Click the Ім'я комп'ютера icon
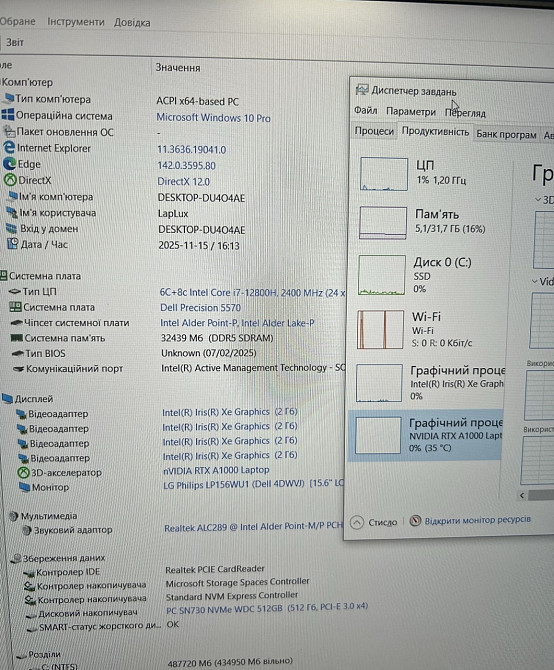Screen dimensions: 554x670 [12, 196]
